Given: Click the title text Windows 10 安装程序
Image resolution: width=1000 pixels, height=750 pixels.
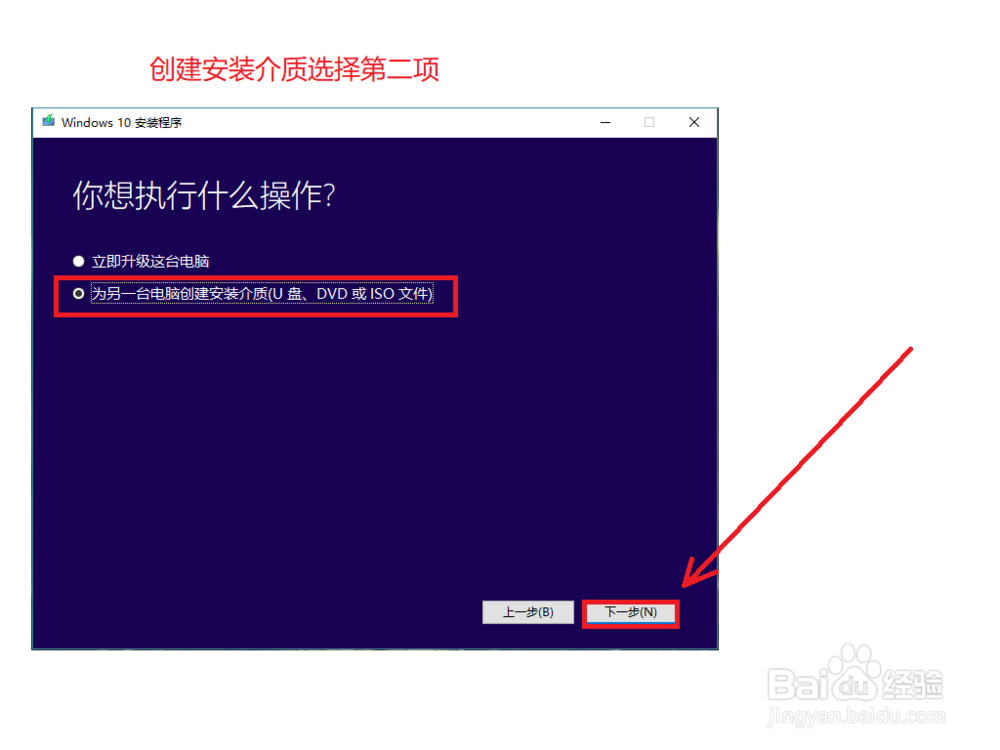Looking at the screenshot, I should pos(122,122).
